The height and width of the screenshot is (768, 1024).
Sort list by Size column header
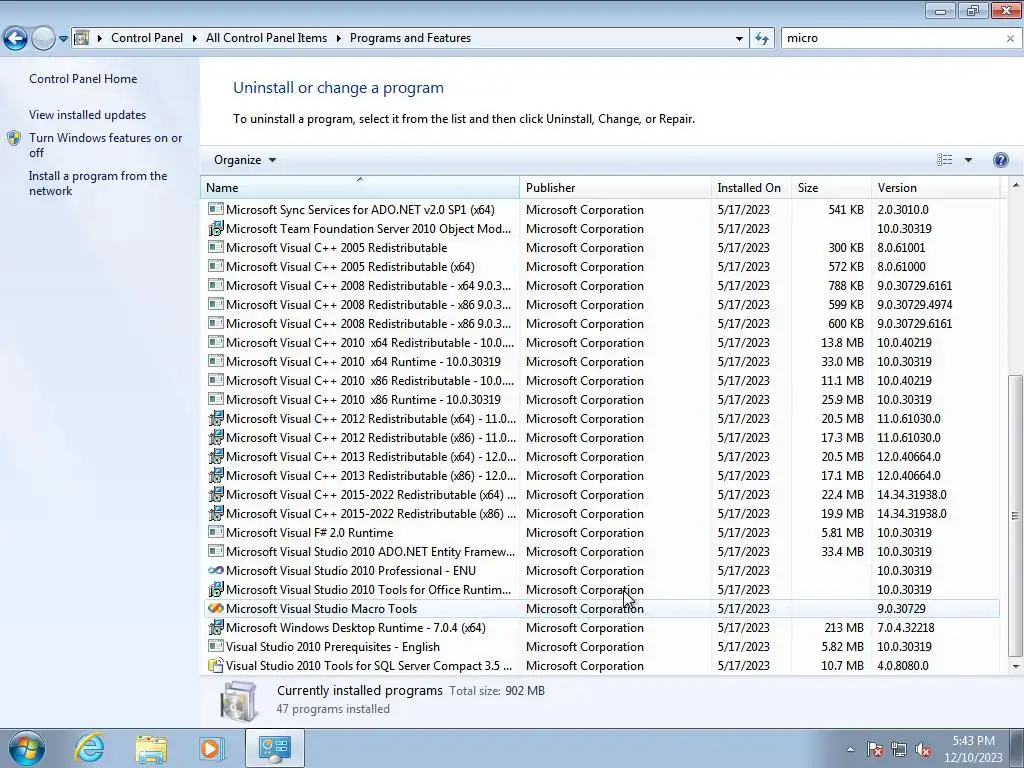click(831, 187)
